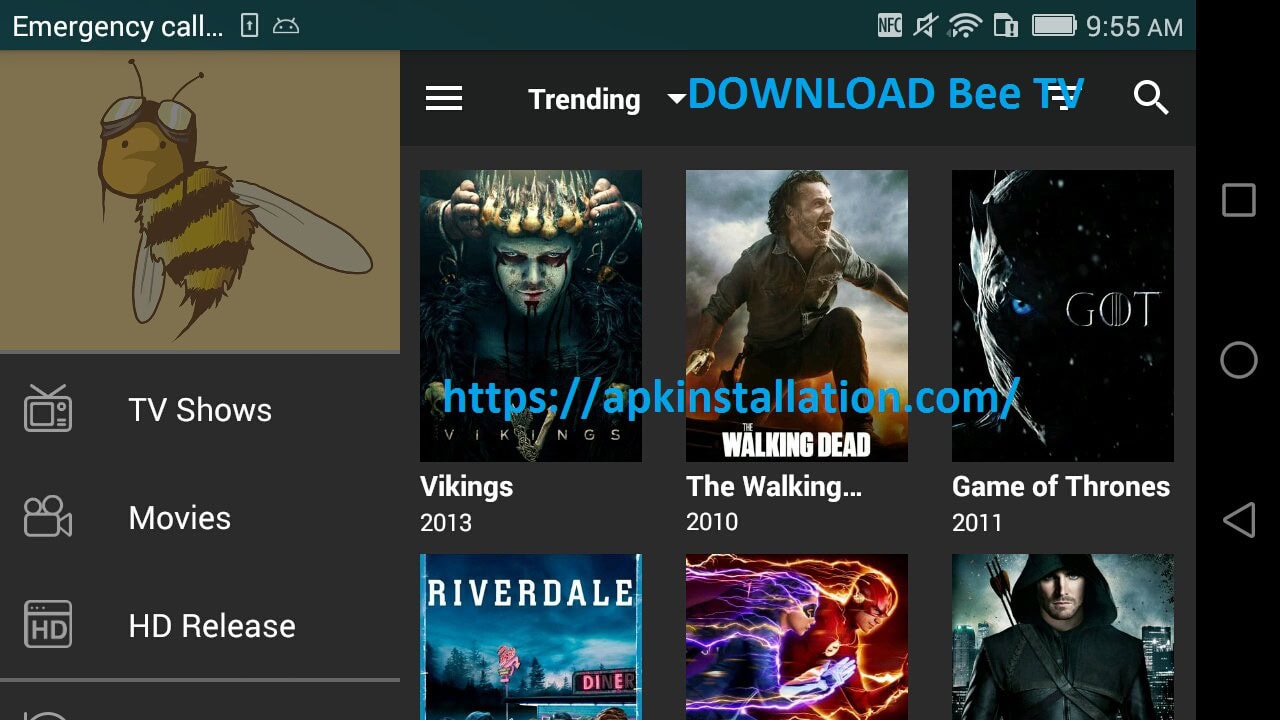Open The Walking Dead poster
This screenshot has width=1280, height=720.
797,316
